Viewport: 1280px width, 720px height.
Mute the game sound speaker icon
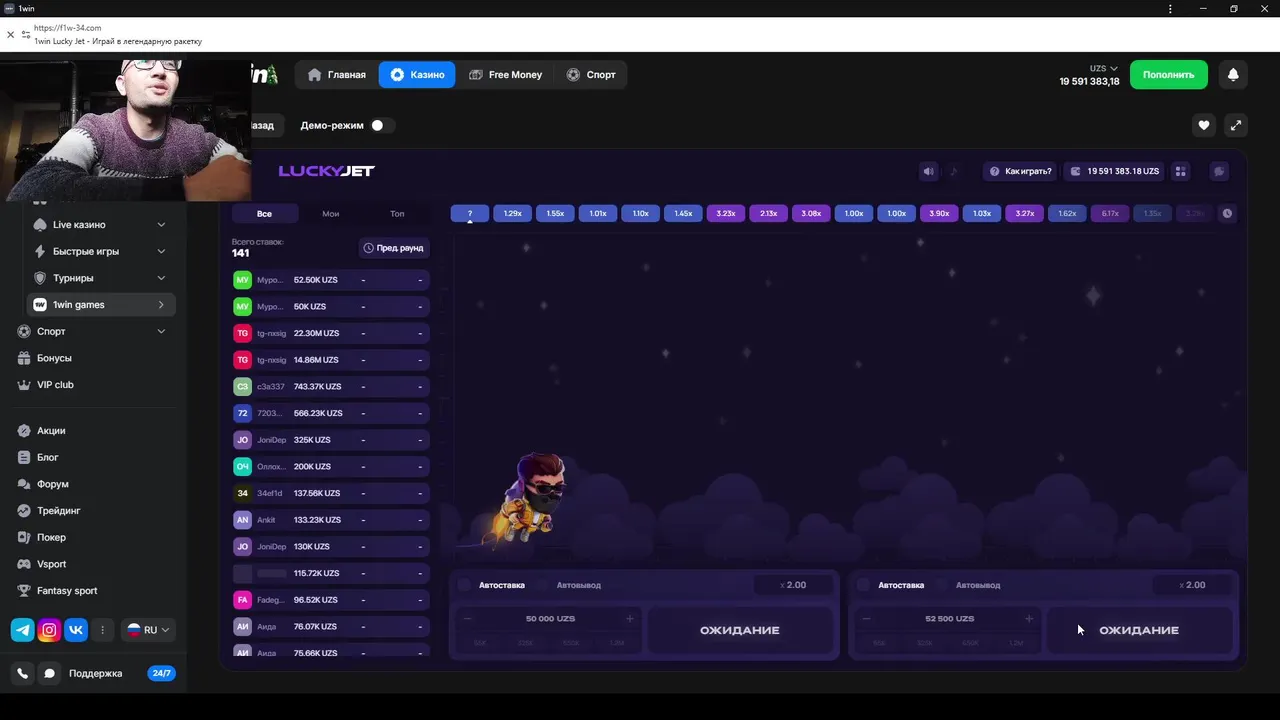(x=929, y=171)
